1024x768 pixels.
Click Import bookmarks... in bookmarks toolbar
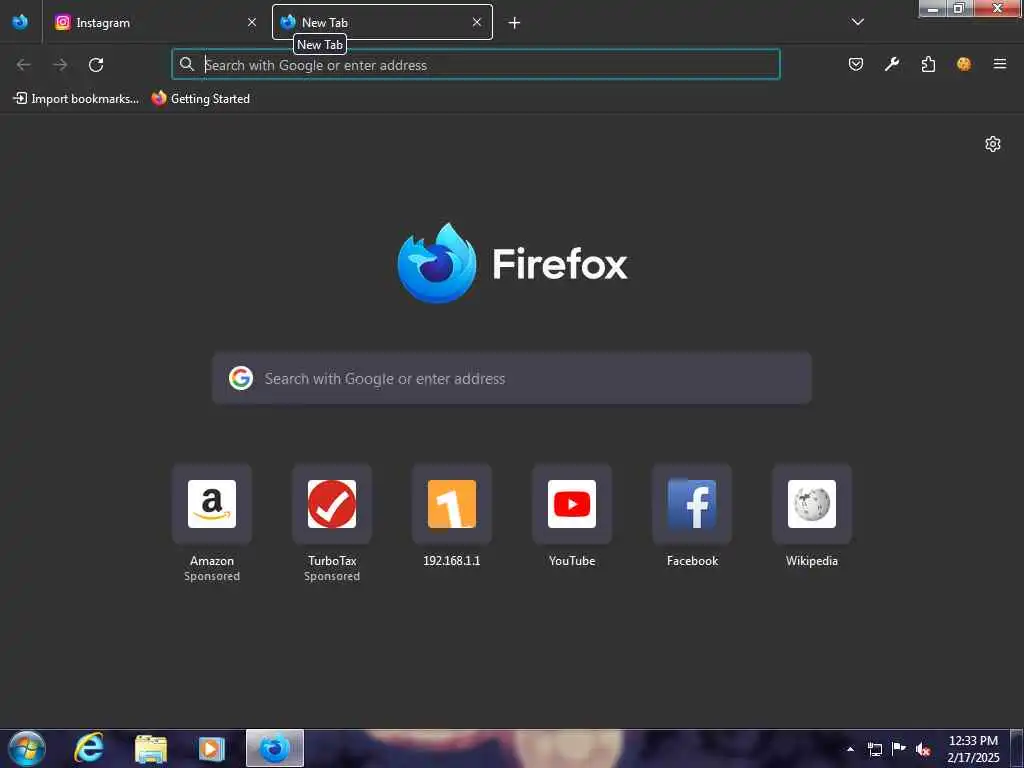[76, 99]
